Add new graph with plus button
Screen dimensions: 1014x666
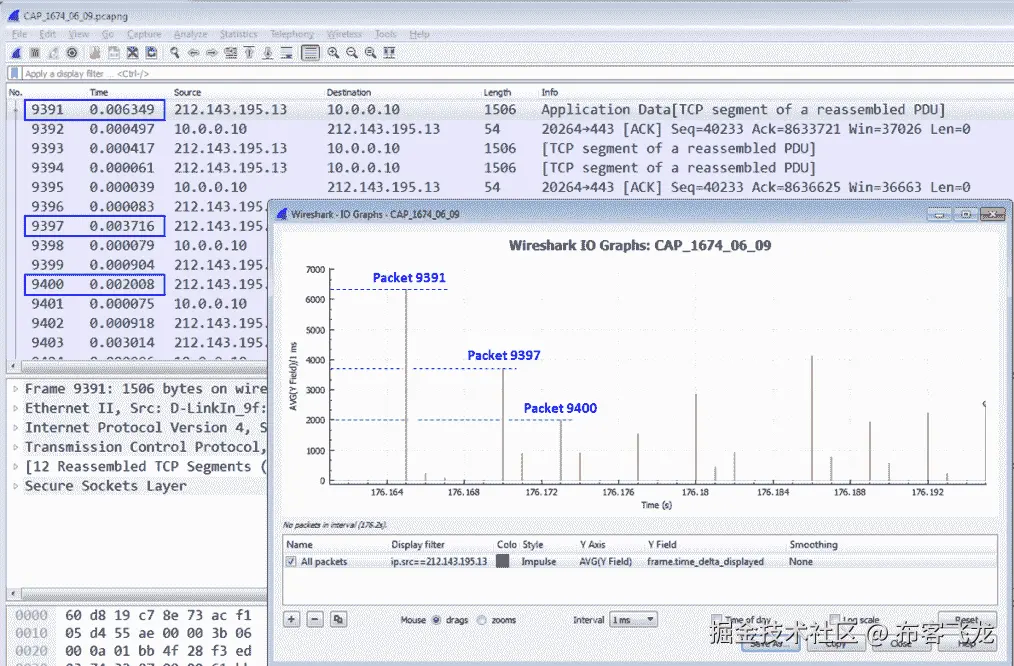pyautogui.click(x=292, y=619)
